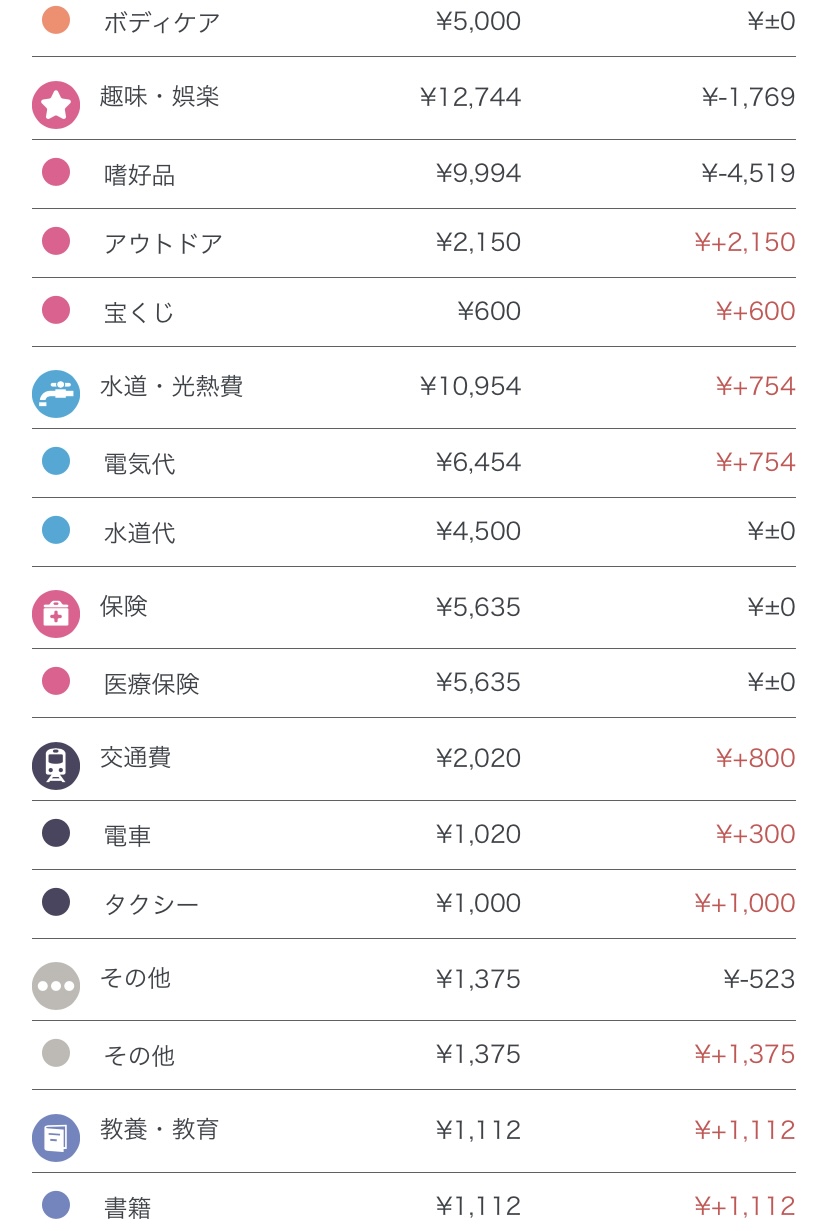Tap the ¥+2,150 difference for アウトドア
828x1231 pixels.
745,242
